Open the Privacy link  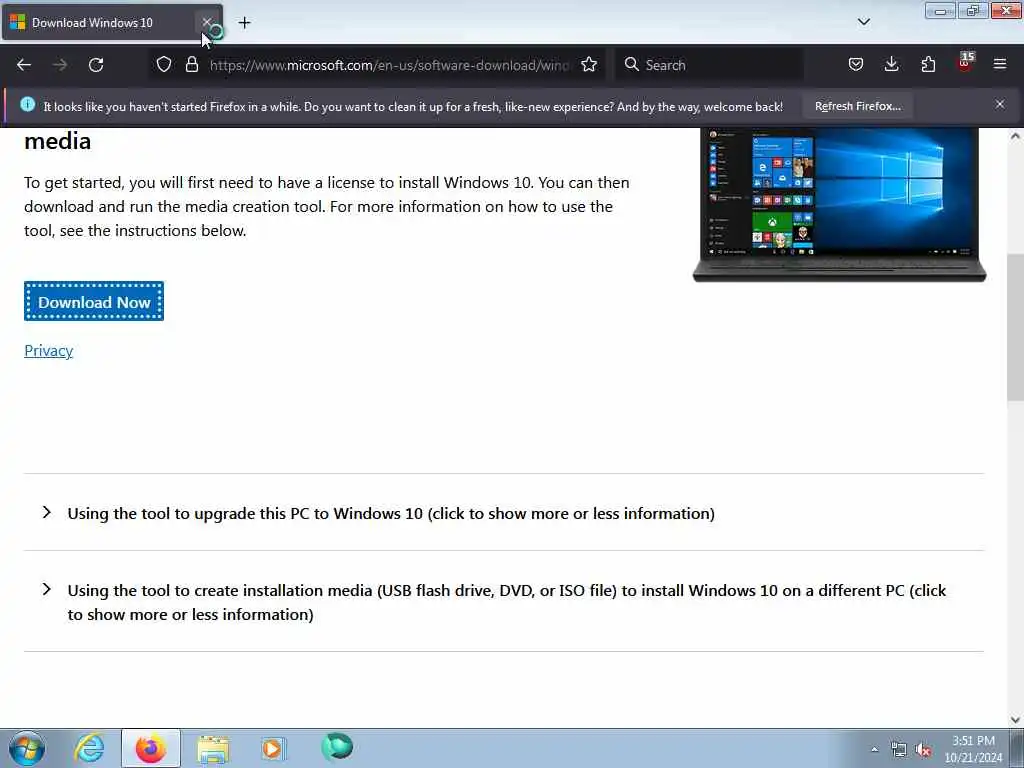coord(48,351)
